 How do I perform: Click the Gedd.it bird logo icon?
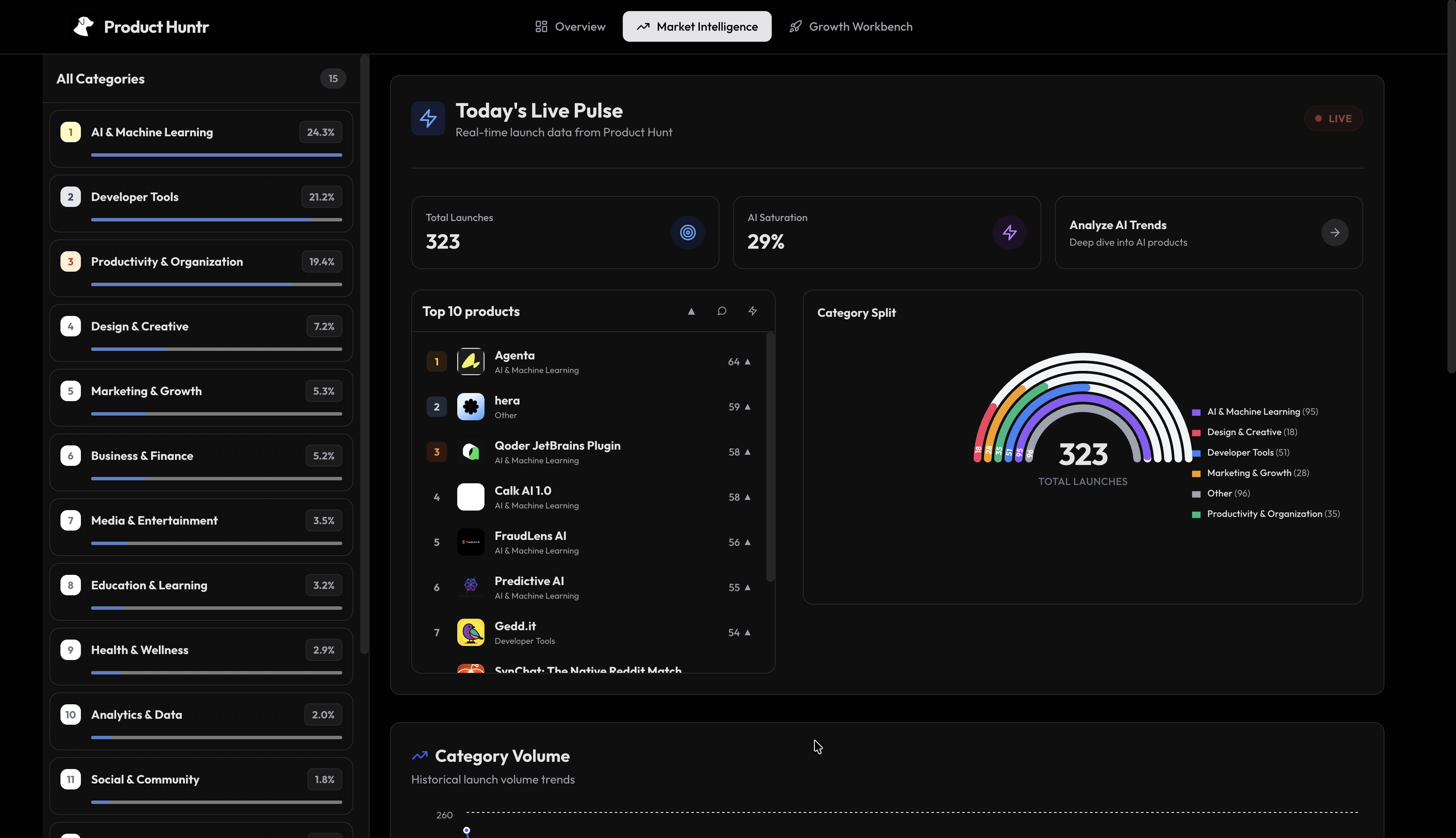tap(470, 632)
